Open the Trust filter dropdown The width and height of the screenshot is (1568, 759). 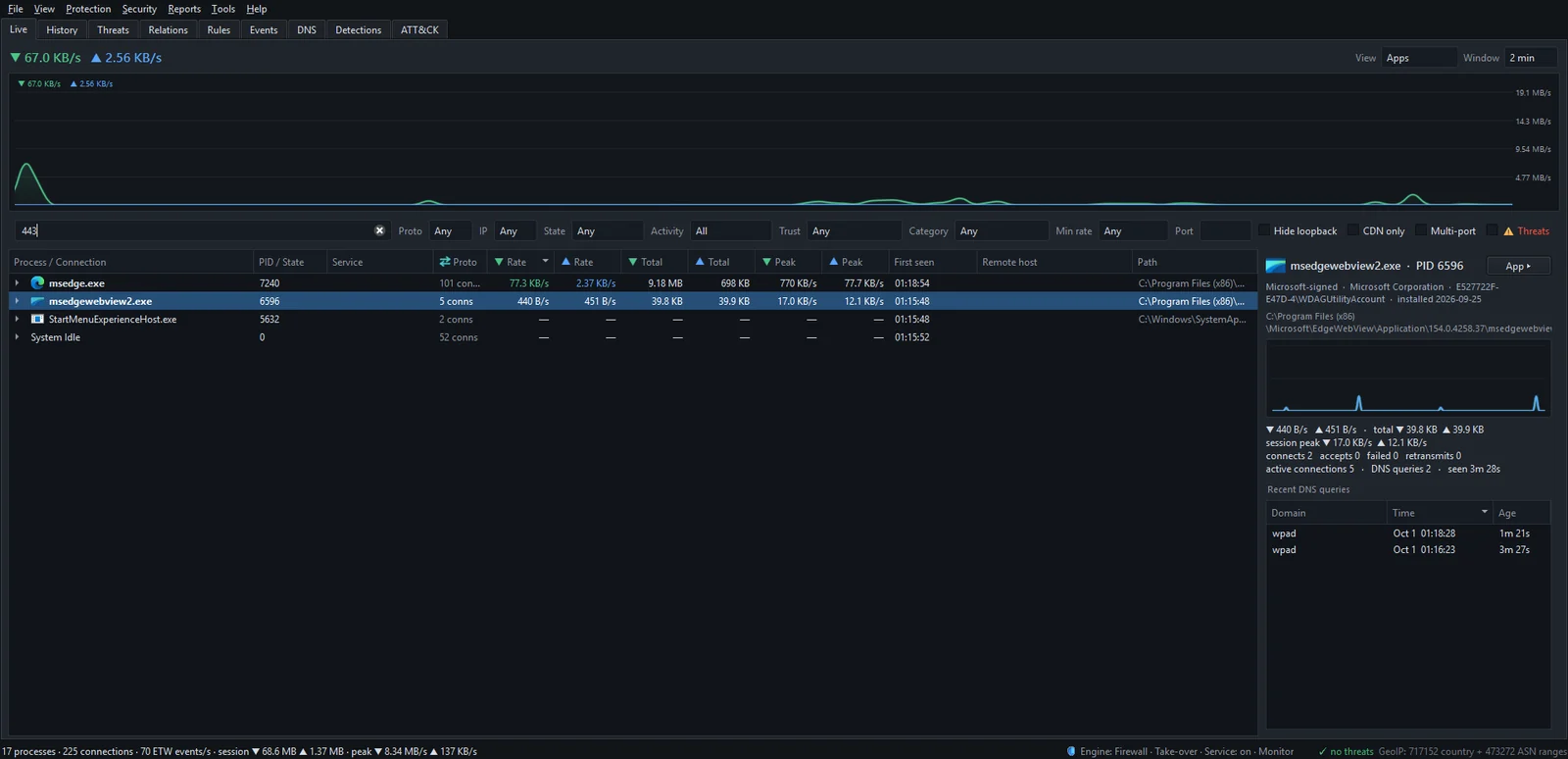(854, 230)
